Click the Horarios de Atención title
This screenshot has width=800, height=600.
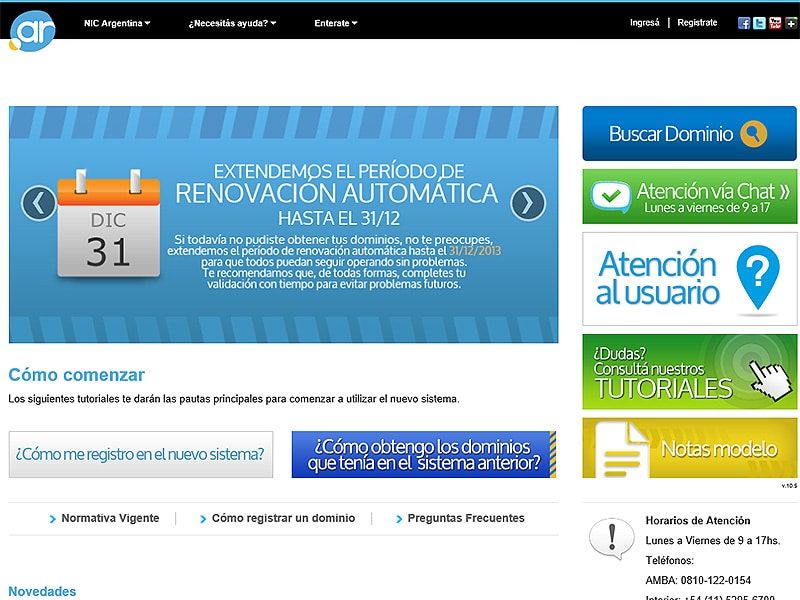click(x=697, y=521)
